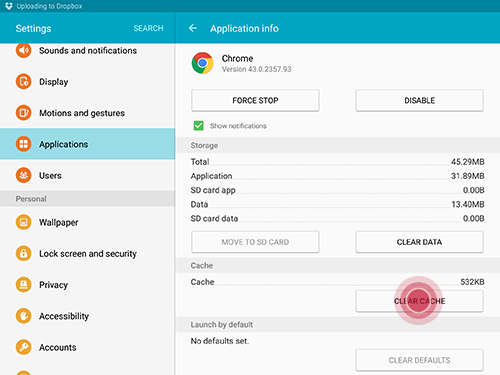Open Accessibility settings
Screen dimensions: 500x375
(x=87, y=316)
